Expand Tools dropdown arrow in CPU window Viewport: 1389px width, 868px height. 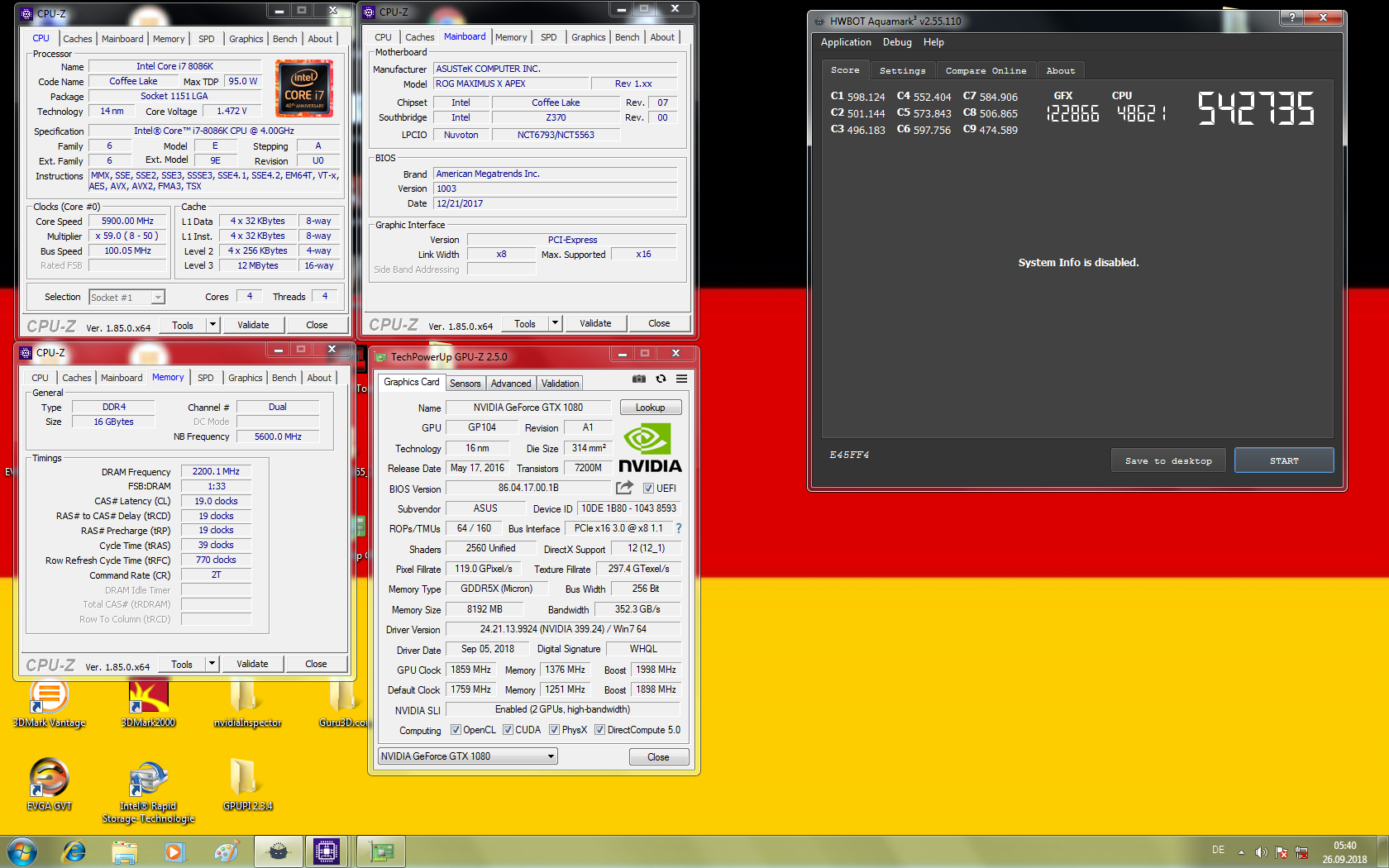click(x=212, y=325)
